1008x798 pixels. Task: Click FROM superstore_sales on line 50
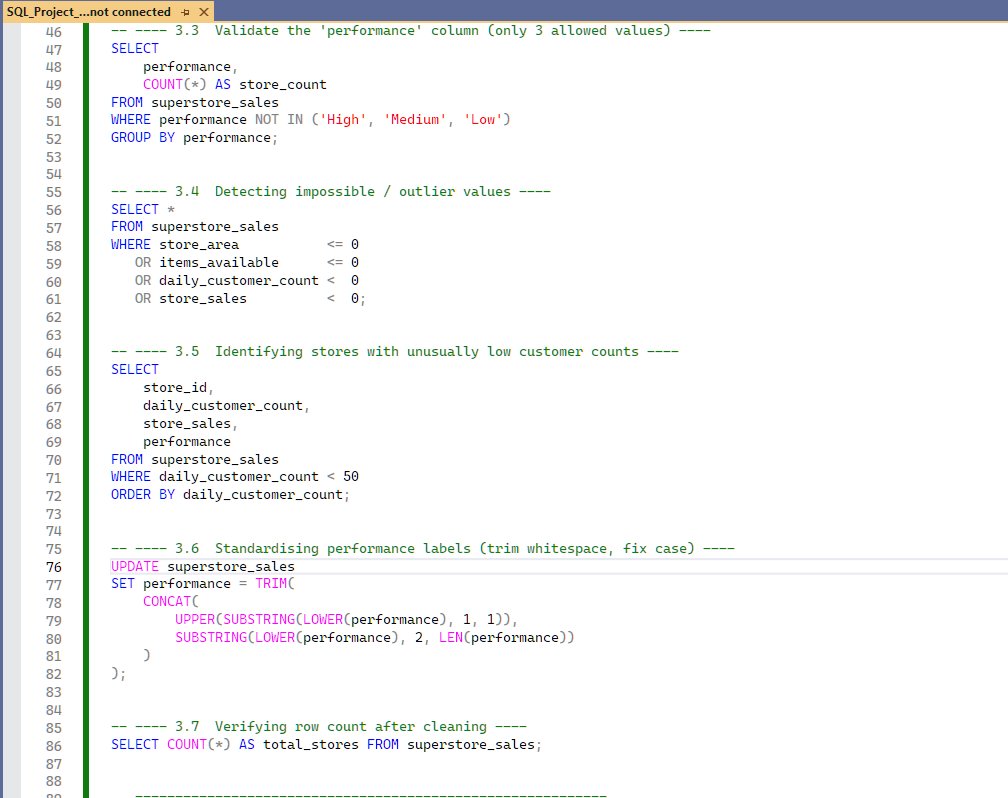tap(195, 102)
